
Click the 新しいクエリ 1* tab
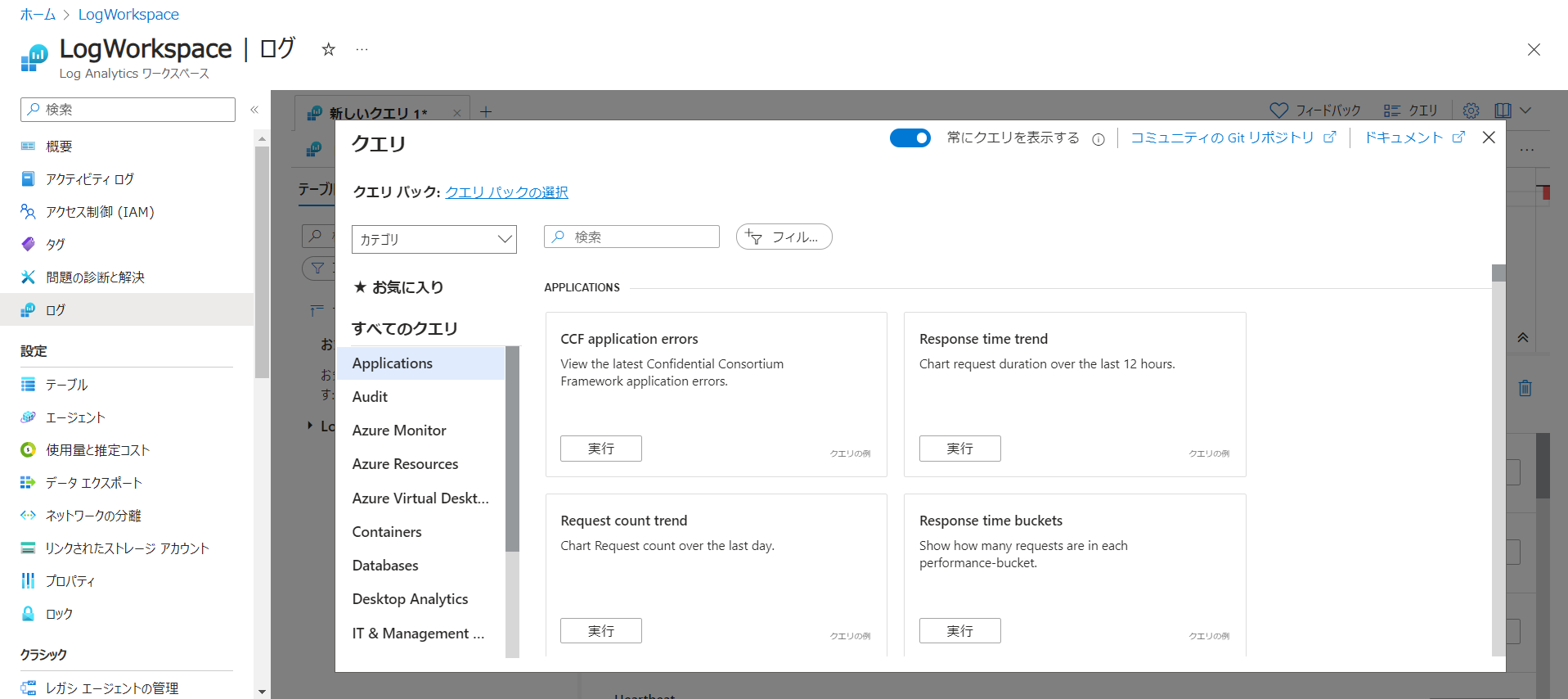(379, 113)
